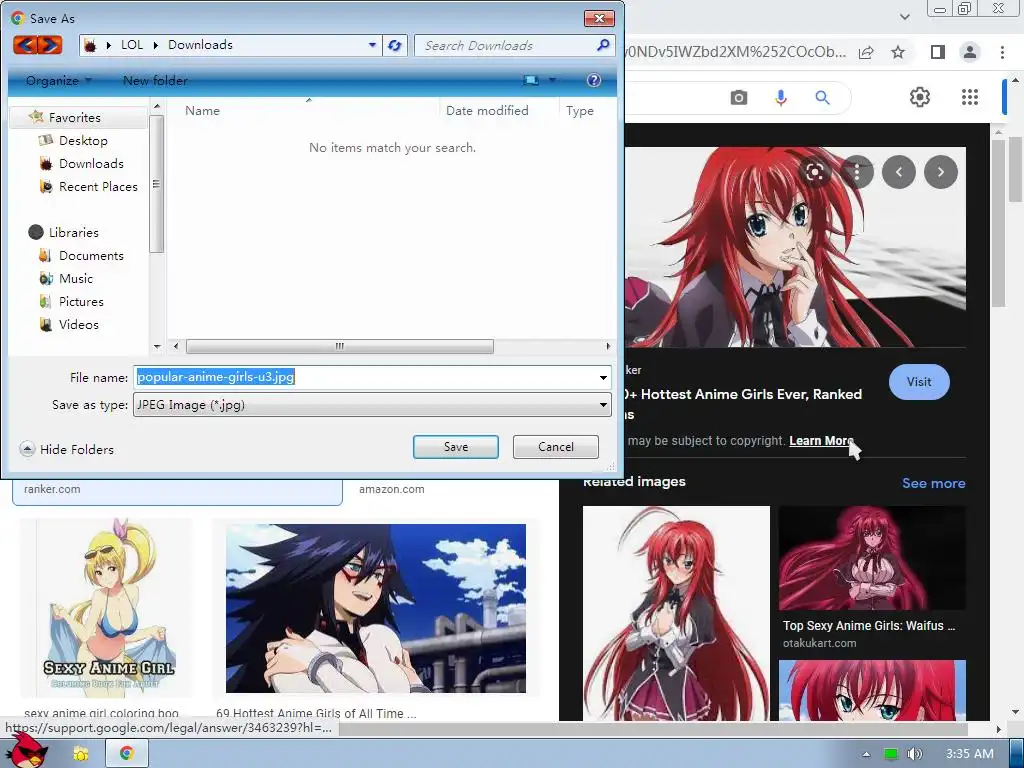This screenshot has width=1024, height=768.
Task: Click the voice search microphone icon
Action: (780, 98)
